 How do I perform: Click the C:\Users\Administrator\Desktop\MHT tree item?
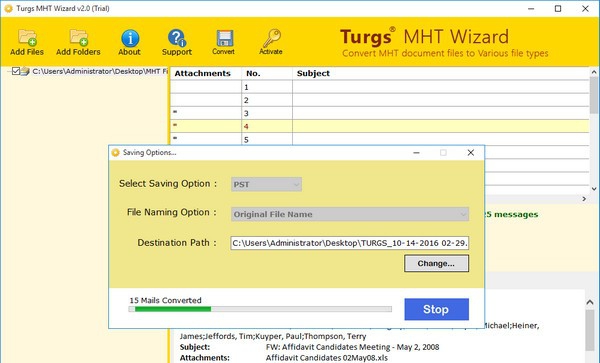(x=100, y=71)
